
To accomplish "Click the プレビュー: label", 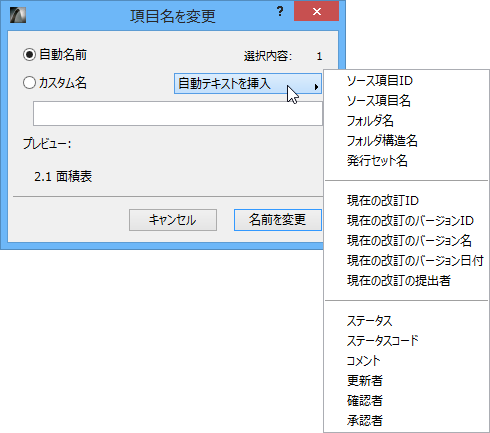I will coord(47,144).
